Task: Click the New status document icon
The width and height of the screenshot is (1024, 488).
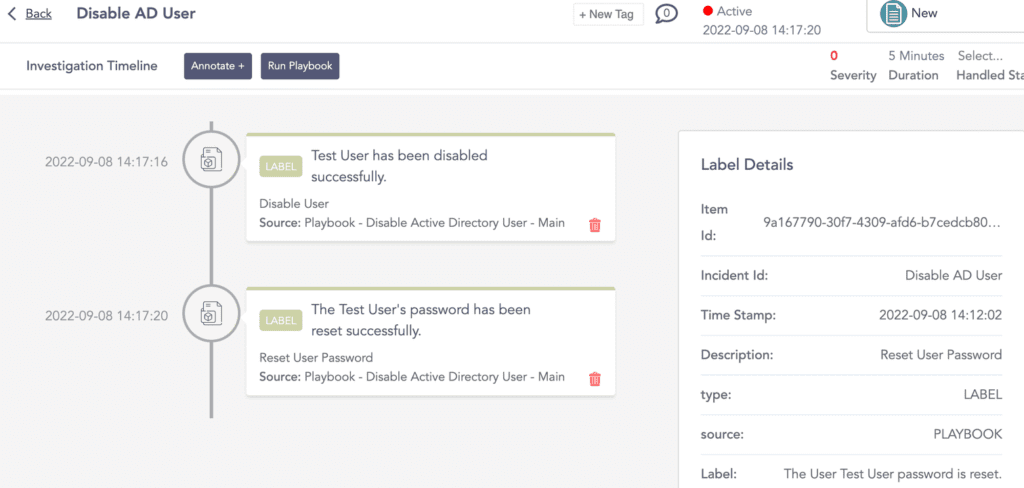Action: tap(892, 14)
